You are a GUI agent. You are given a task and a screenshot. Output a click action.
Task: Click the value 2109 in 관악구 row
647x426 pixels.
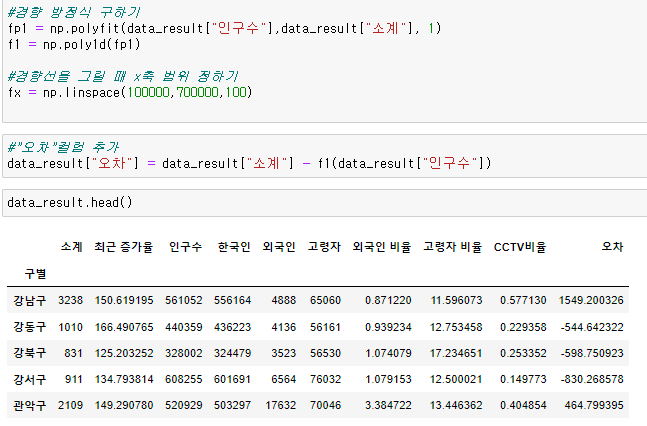click(71, 405)
